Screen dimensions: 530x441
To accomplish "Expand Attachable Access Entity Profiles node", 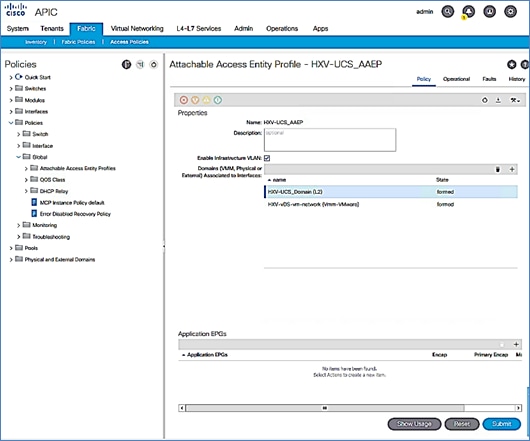I will coord(26,169).
